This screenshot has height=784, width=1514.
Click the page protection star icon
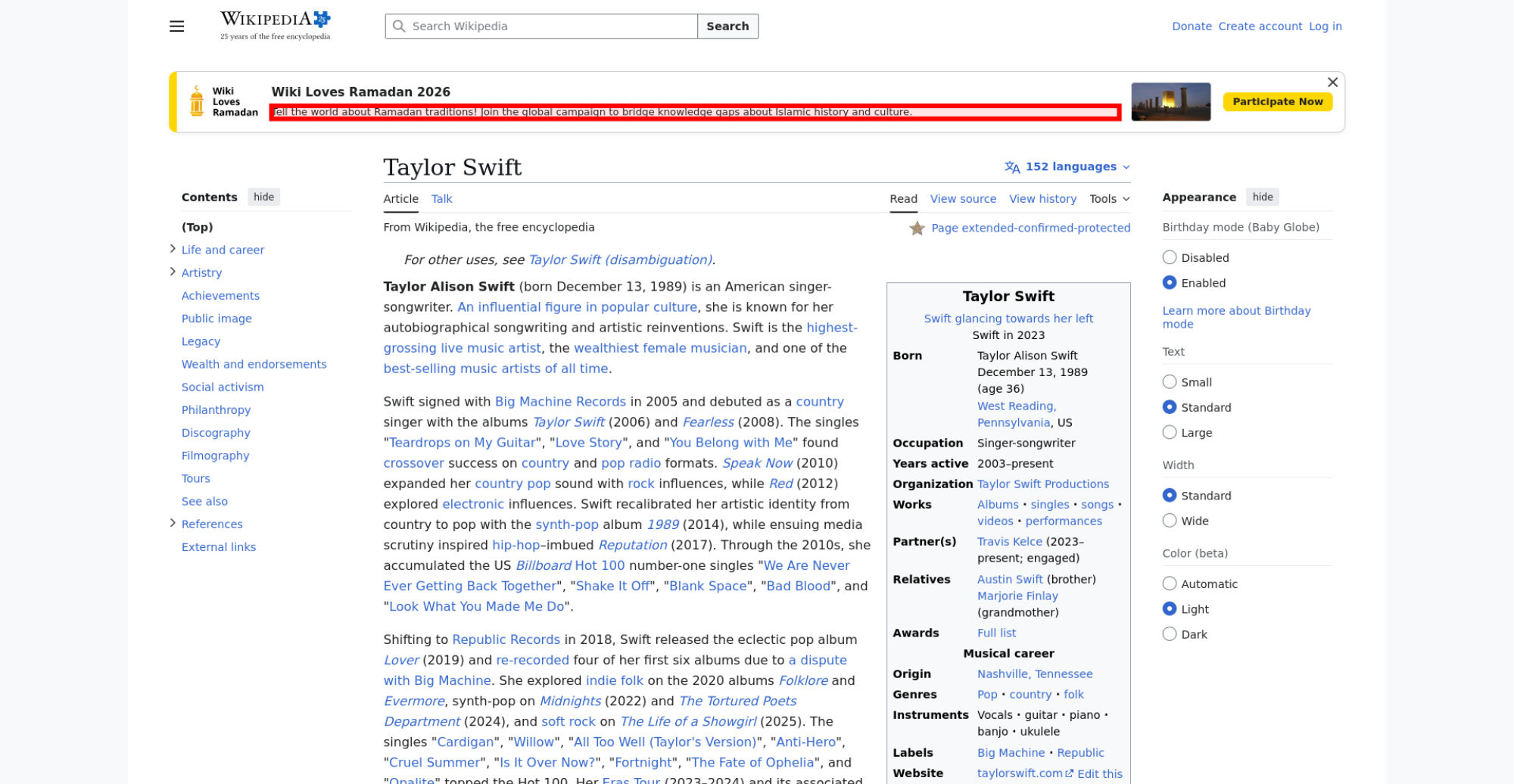[917, 229]
